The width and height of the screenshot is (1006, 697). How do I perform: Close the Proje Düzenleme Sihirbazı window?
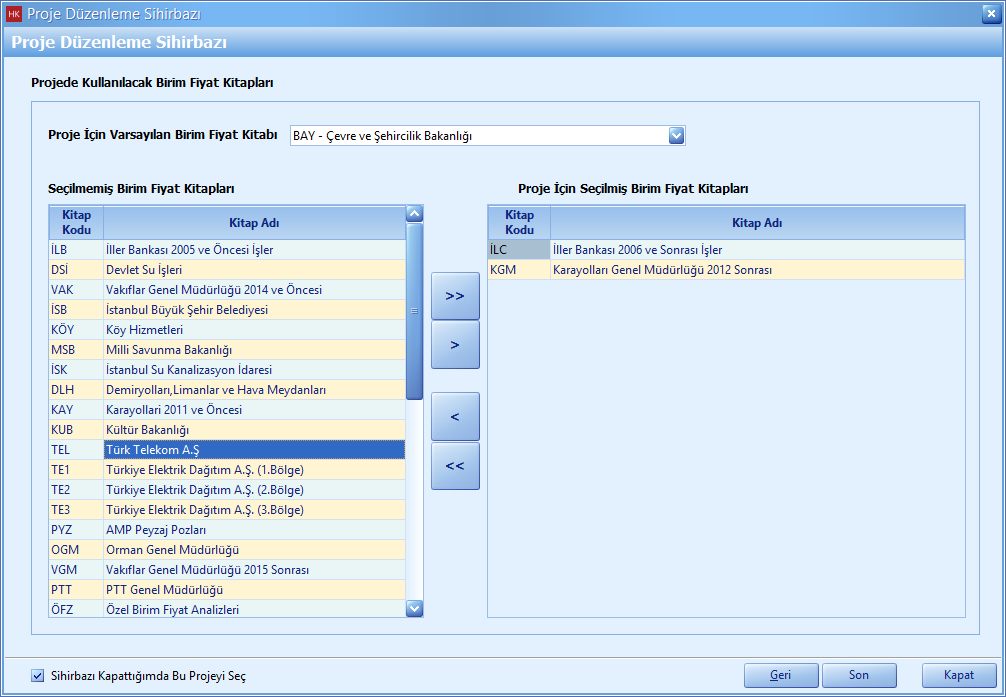tap(989, 13)
